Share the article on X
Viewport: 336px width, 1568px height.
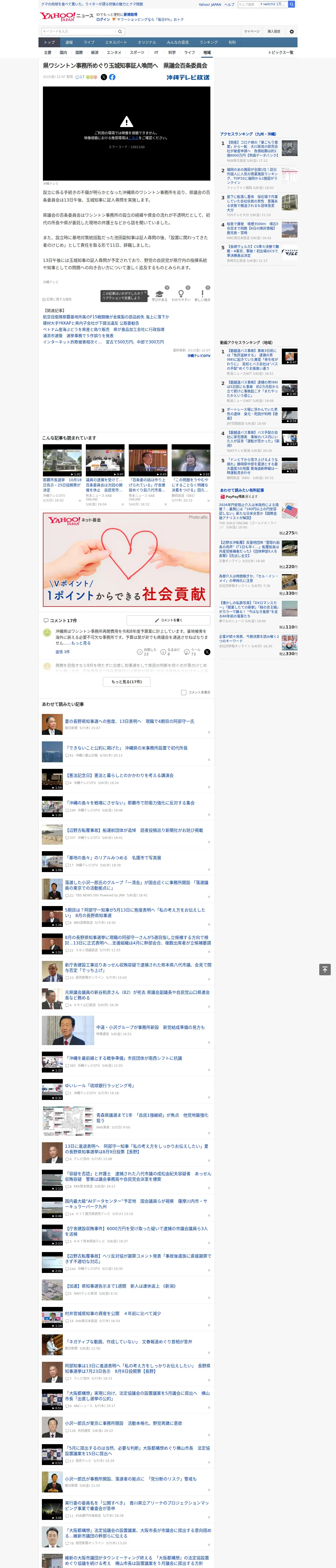coord(104,77)
